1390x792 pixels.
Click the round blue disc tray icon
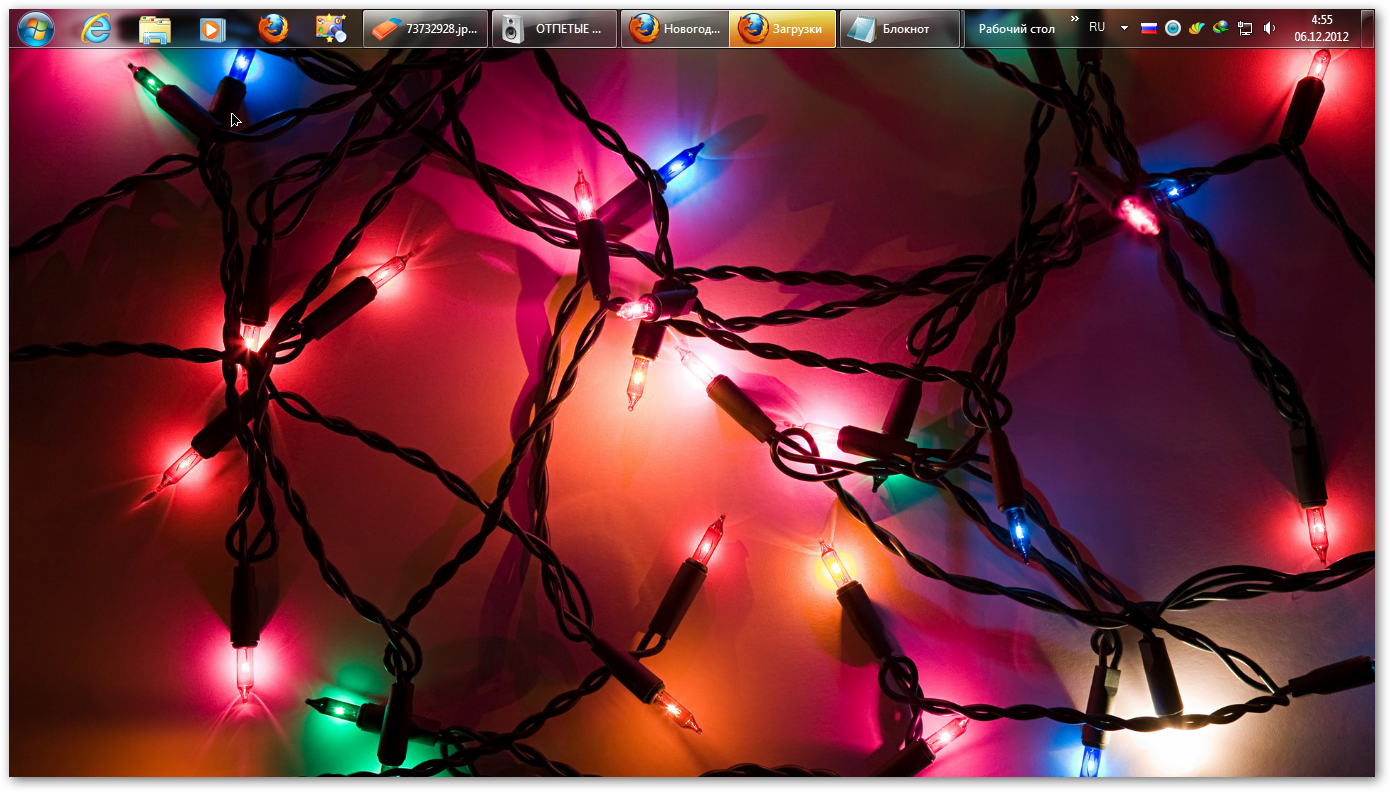pyautogui.click(x=1173, y=28)
